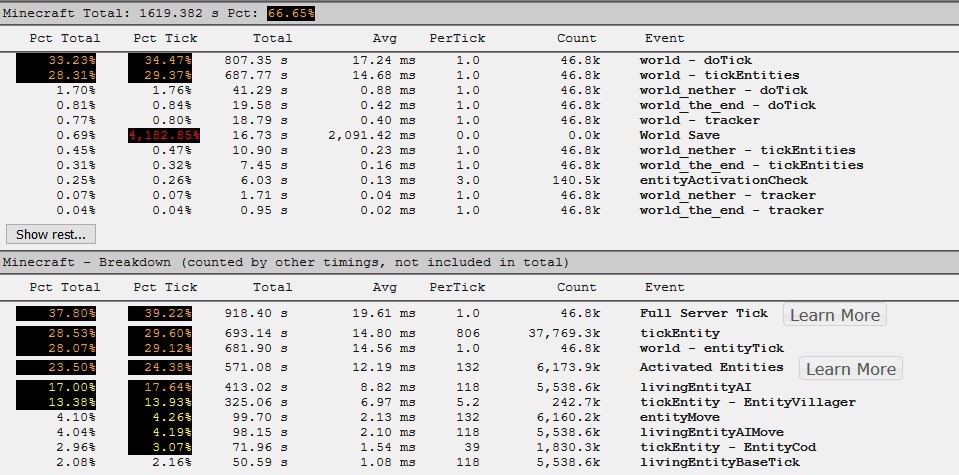The width and height of the screenshot is (959, 475).
Task: Select the tickEntity - EntityVillager event
Action: tap(747, 402)
